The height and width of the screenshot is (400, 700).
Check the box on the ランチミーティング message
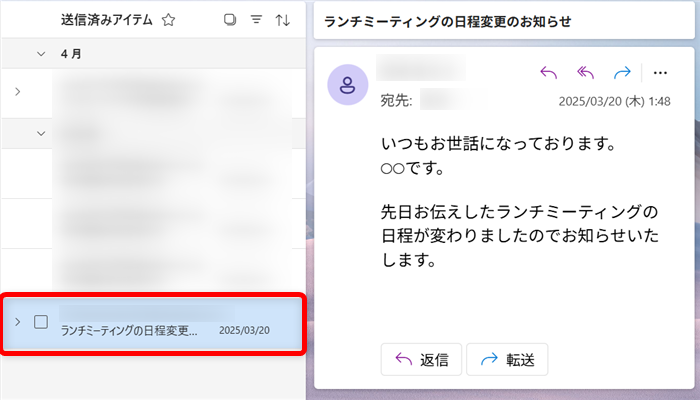click(41, 322)
